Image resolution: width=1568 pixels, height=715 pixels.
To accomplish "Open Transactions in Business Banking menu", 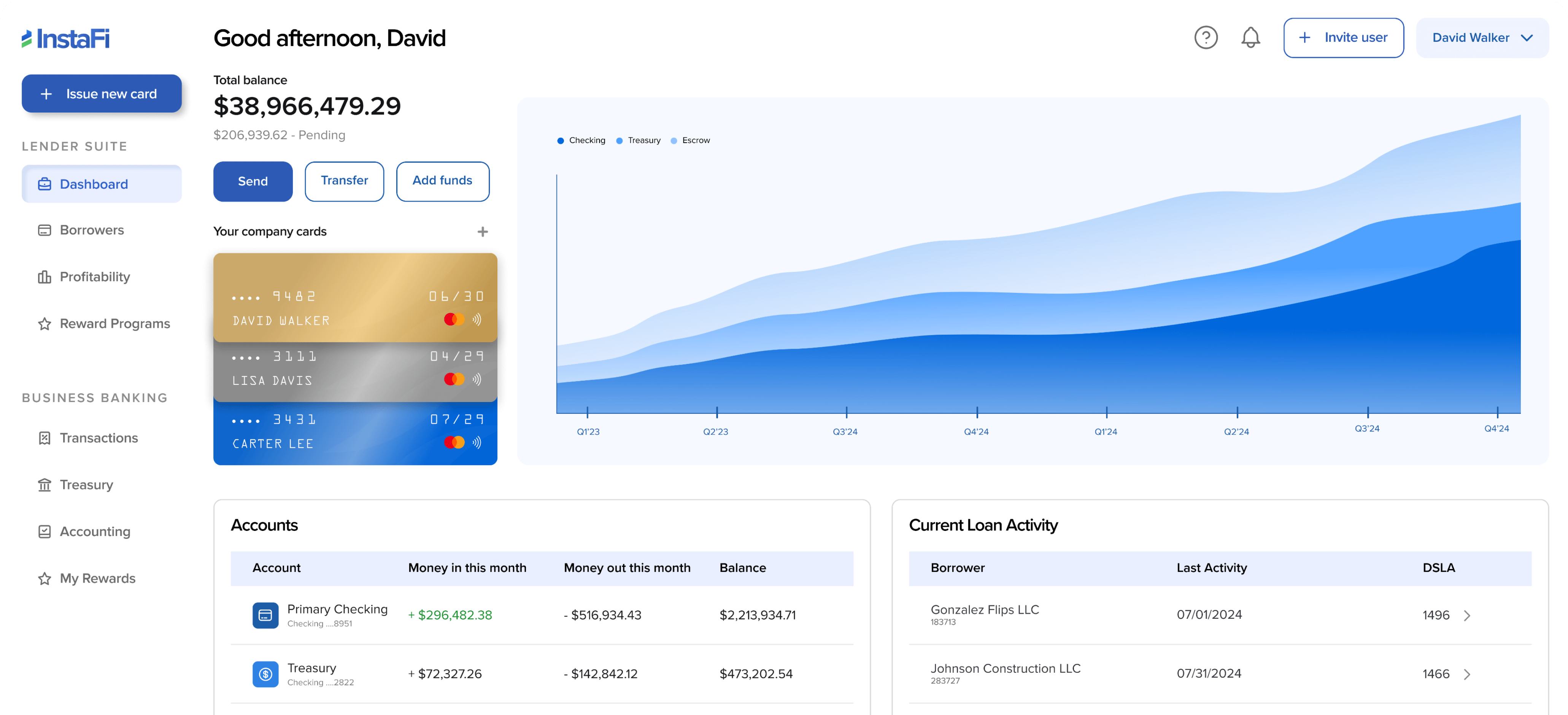I will tap(98, 438).
